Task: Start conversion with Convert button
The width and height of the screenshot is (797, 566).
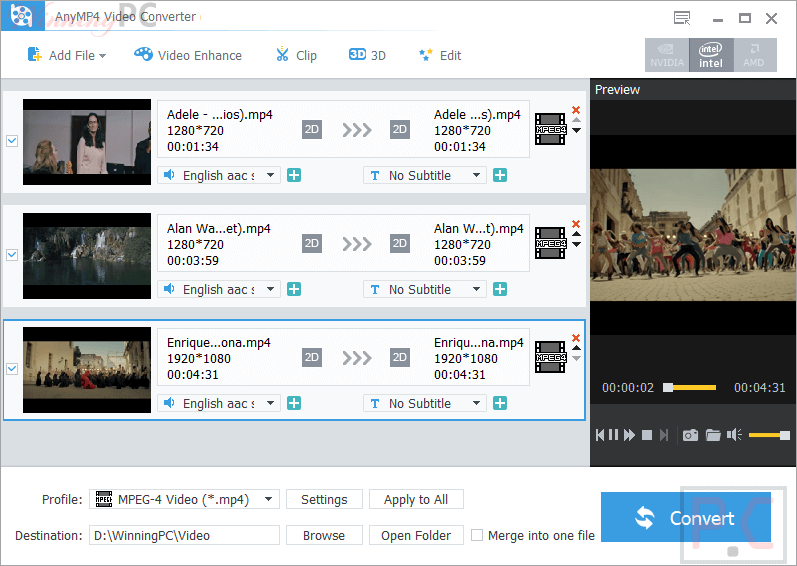Action: tap(686, 517)
